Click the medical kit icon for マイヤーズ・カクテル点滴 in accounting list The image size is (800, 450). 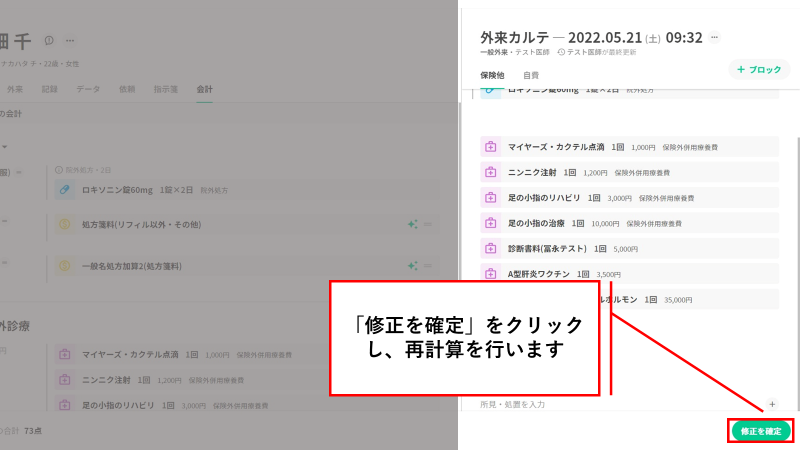point(64,354)
